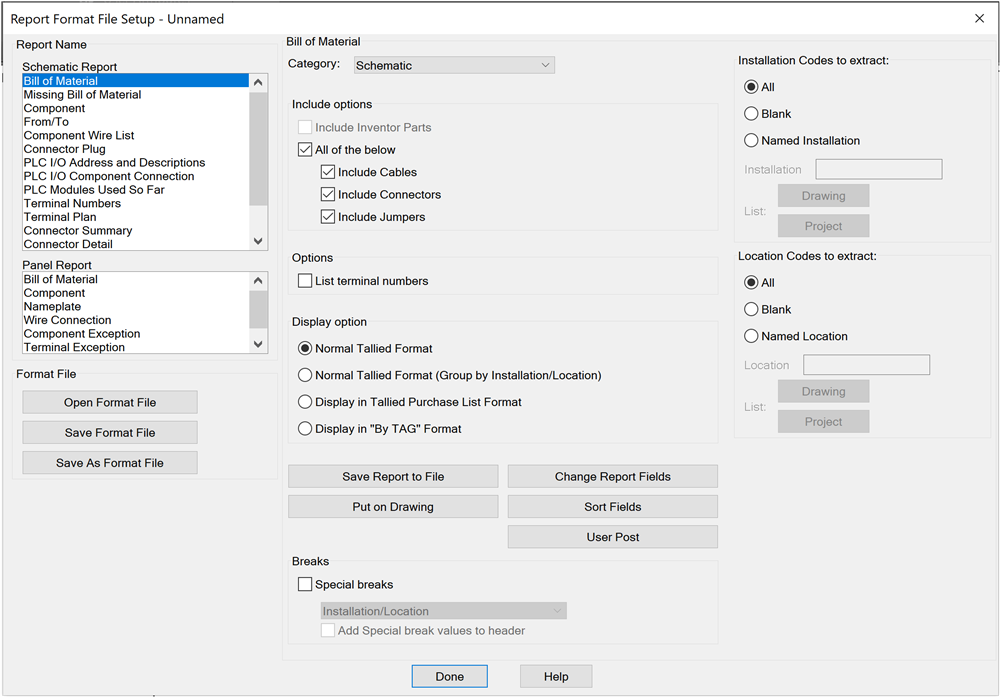Click the Help button
Viewport: 1000px width, 697px height.
click(556, 677)
